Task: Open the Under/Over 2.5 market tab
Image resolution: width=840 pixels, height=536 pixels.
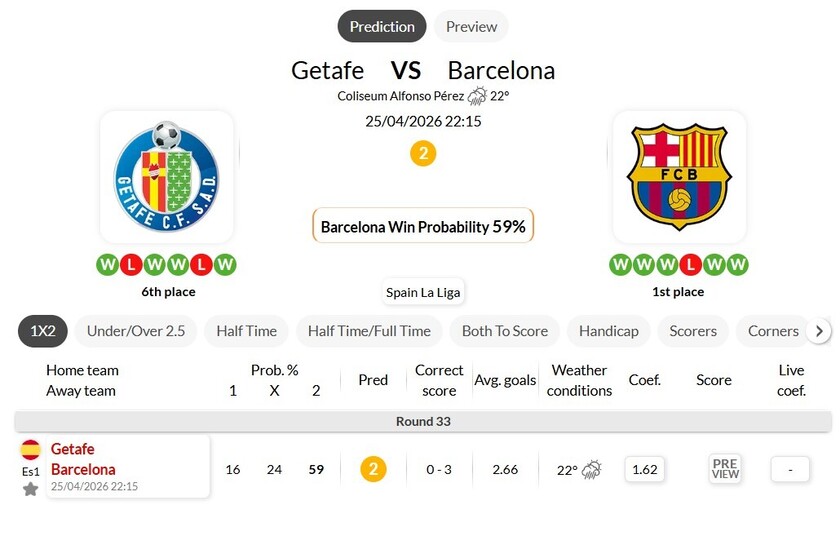Action: pyautogui.click(x=136, y=331)
